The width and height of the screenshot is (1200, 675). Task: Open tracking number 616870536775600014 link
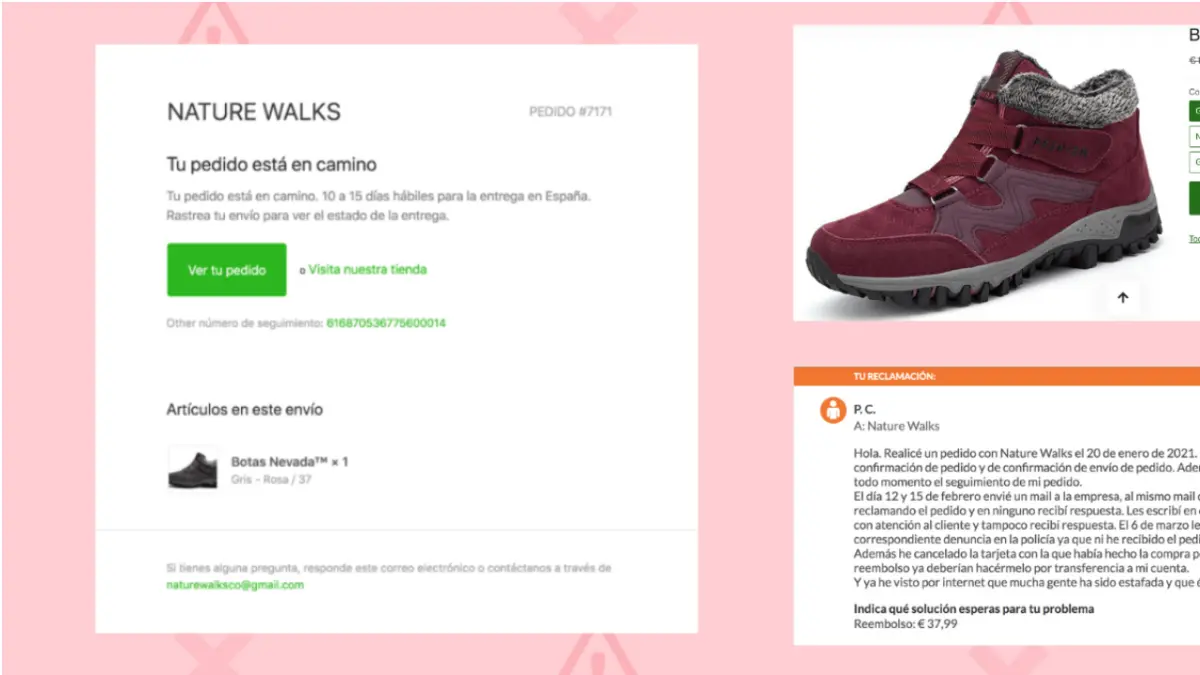click(386, 323)
